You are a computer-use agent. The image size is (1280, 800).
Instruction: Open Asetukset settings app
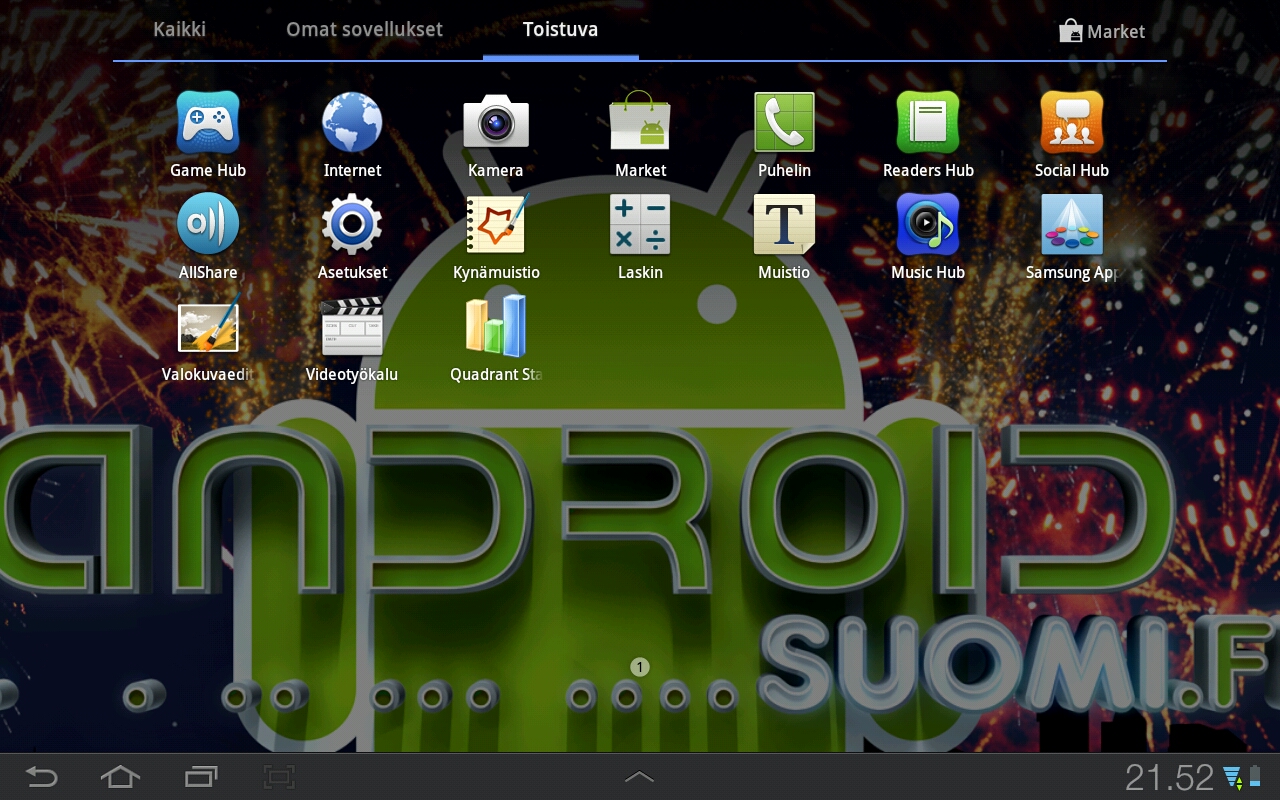352,225
